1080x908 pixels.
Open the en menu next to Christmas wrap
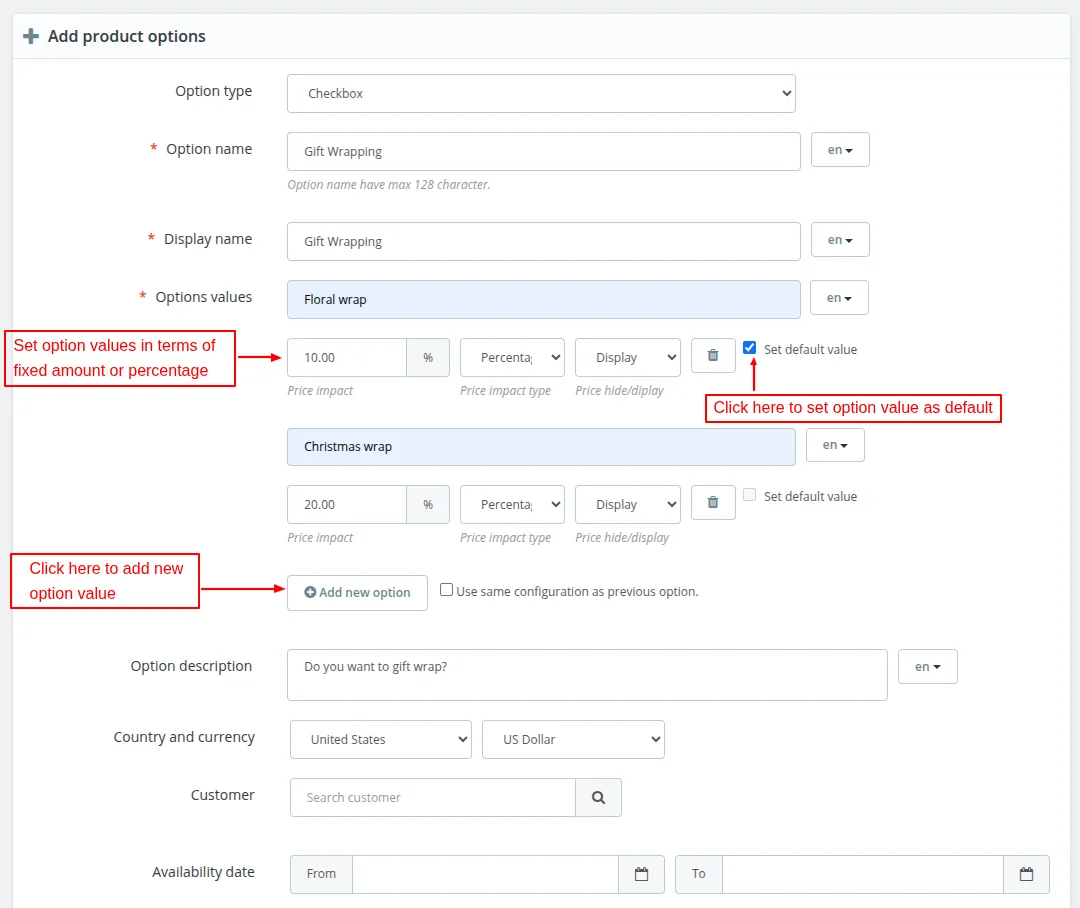[835, 444]
